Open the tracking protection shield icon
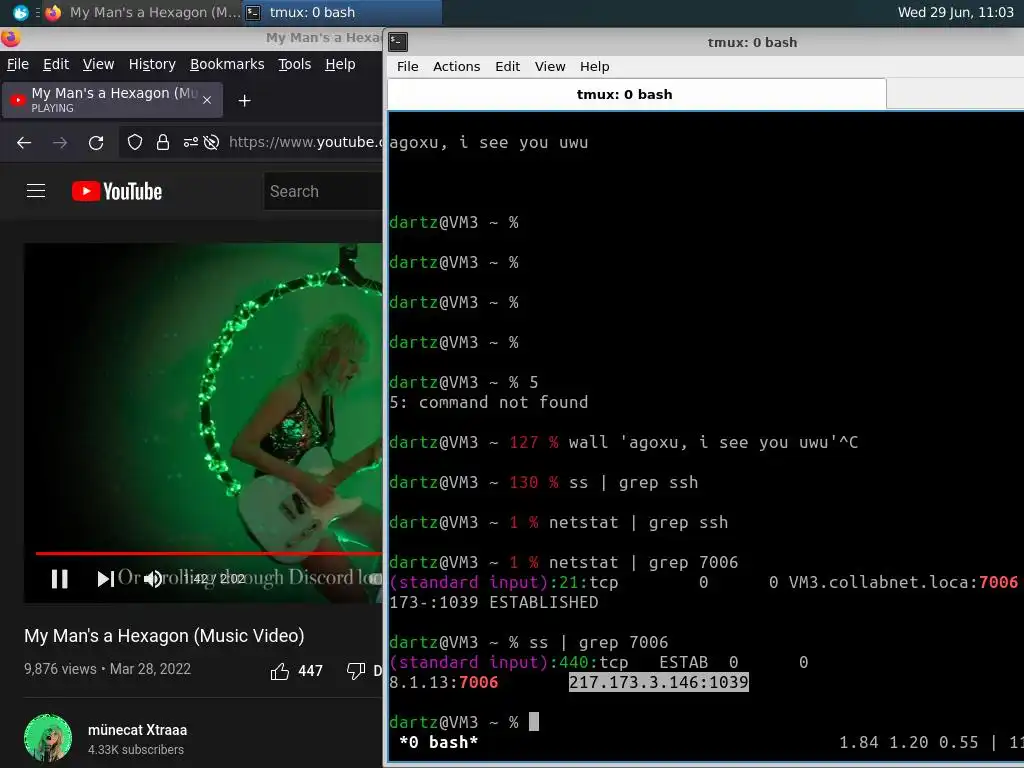Image resolution: width=1024 pixels, height=768 pixels. click(135, 142)
